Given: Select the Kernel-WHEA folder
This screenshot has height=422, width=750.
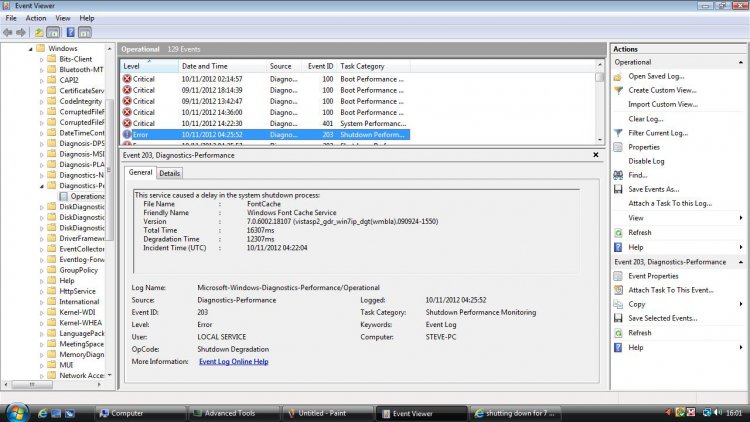Looking at the screenshot, I should point(80,322).
